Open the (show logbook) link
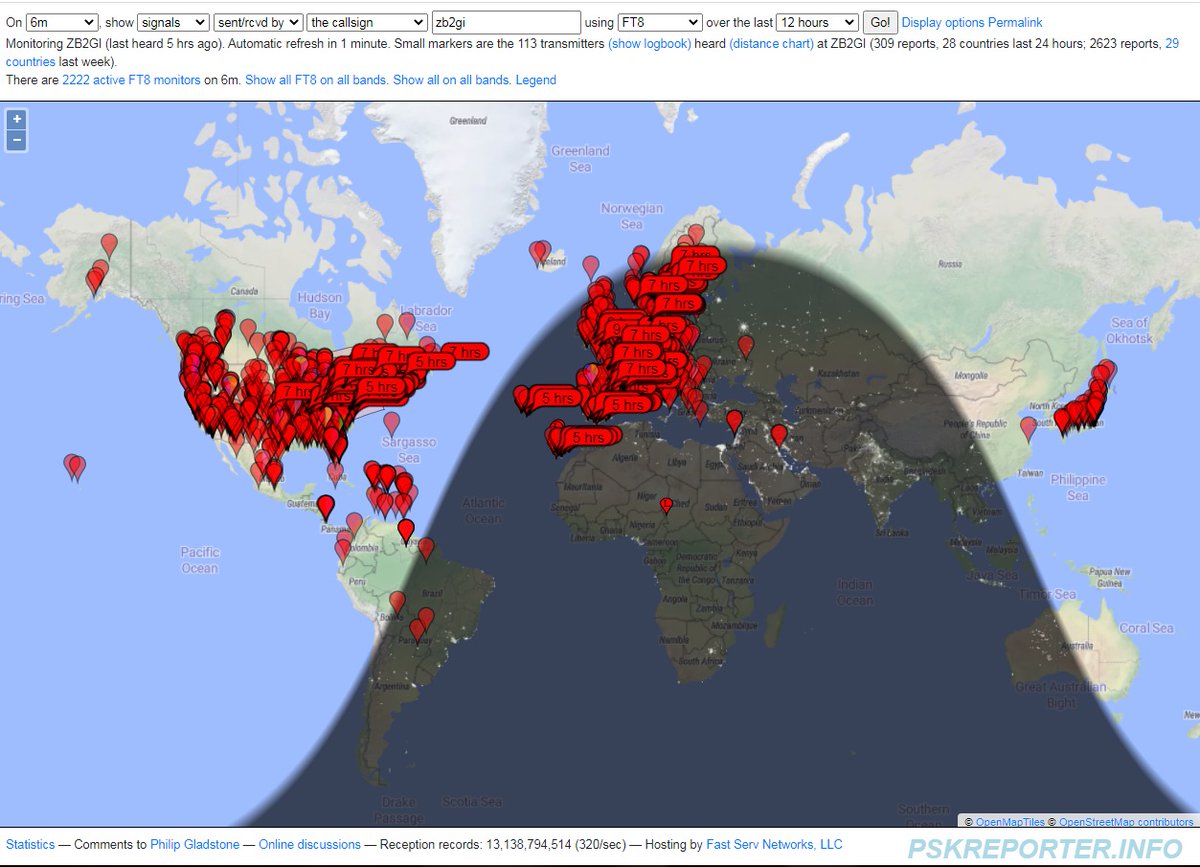Viewport: 1200px width, 867px height. tap(649, 44)
